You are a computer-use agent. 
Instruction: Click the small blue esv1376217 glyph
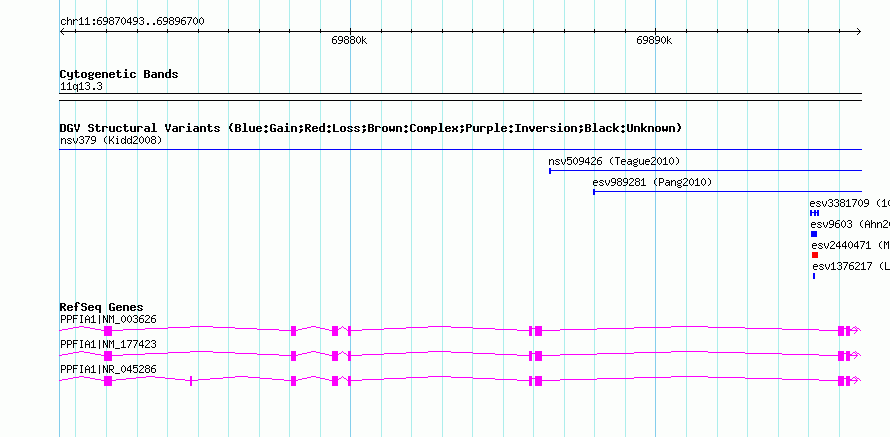[x=814, y=276]
